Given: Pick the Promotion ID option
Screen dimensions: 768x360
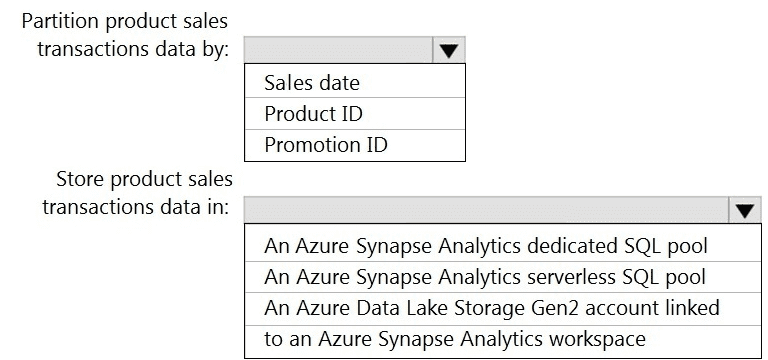Looking at the screenshot, I should pyautogui.click(x=355, y=145).
